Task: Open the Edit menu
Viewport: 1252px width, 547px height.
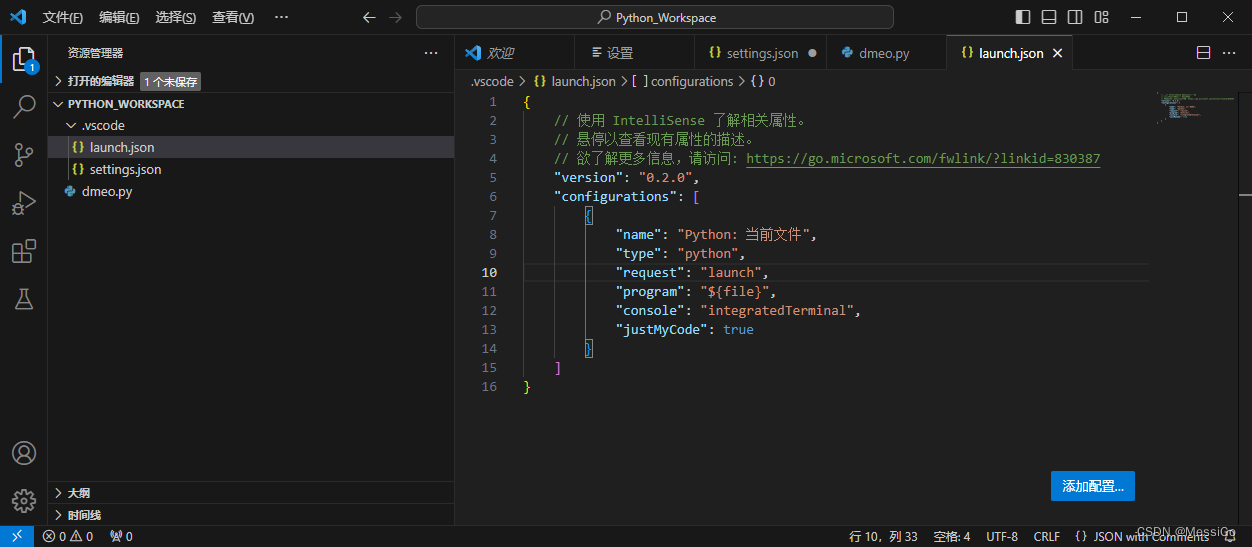Action: (x=120, y=17)
